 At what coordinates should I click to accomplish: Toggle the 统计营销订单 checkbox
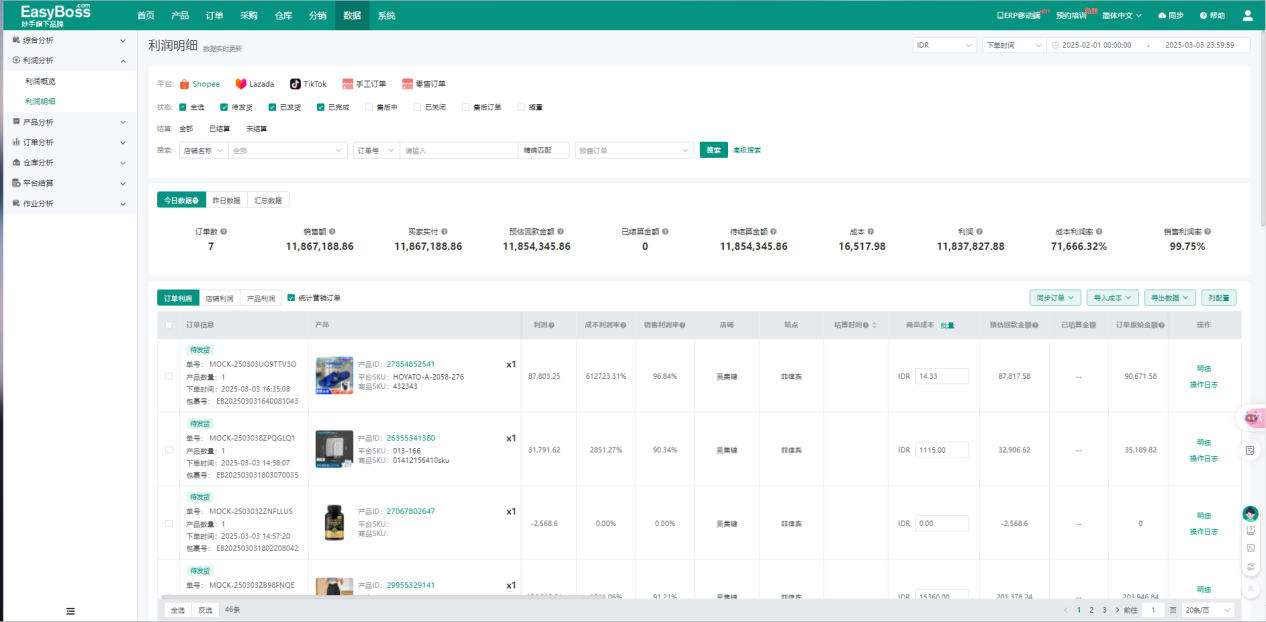(291, 297)
